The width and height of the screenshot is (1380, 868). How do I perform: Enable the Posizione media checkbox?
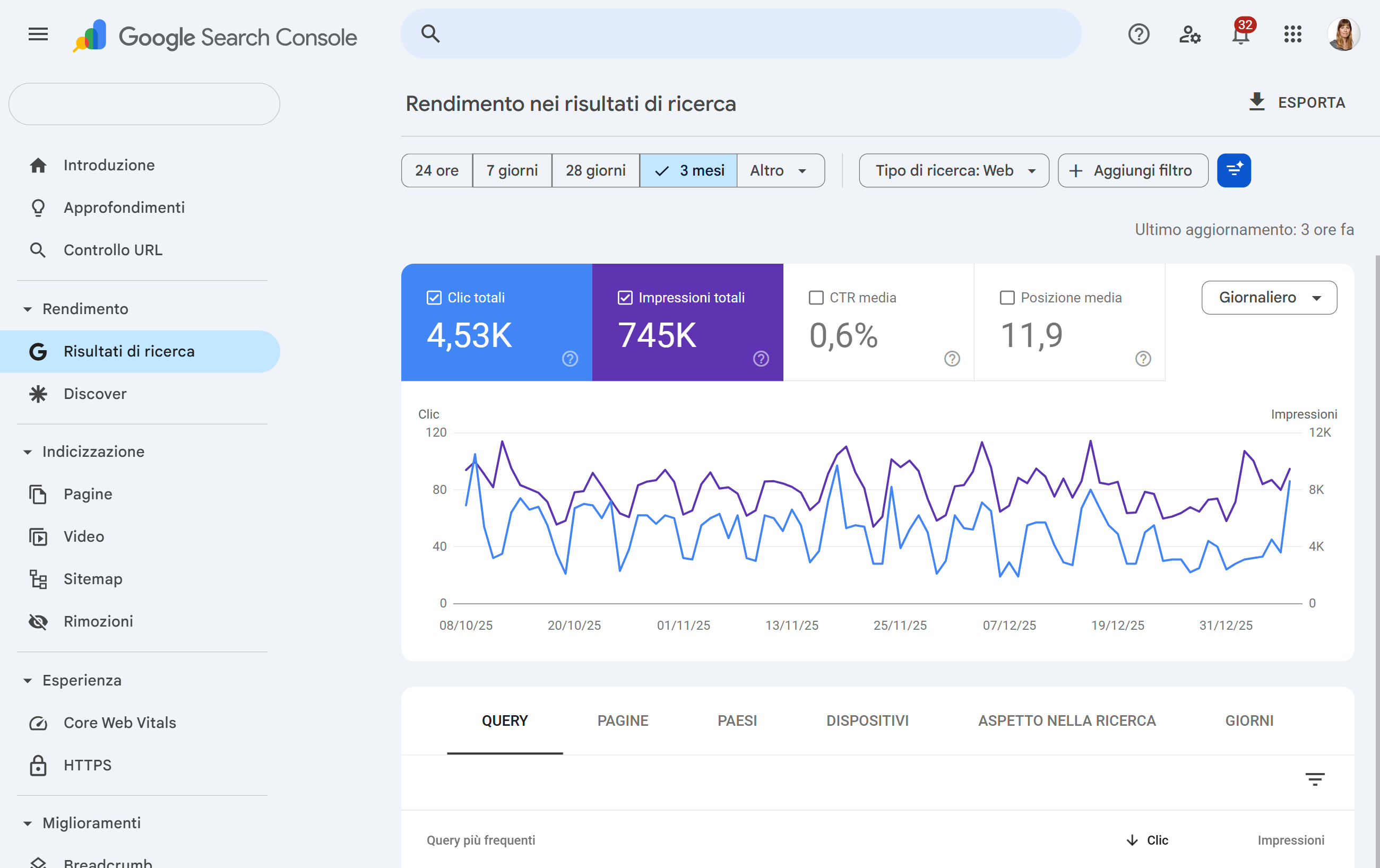1006,298
